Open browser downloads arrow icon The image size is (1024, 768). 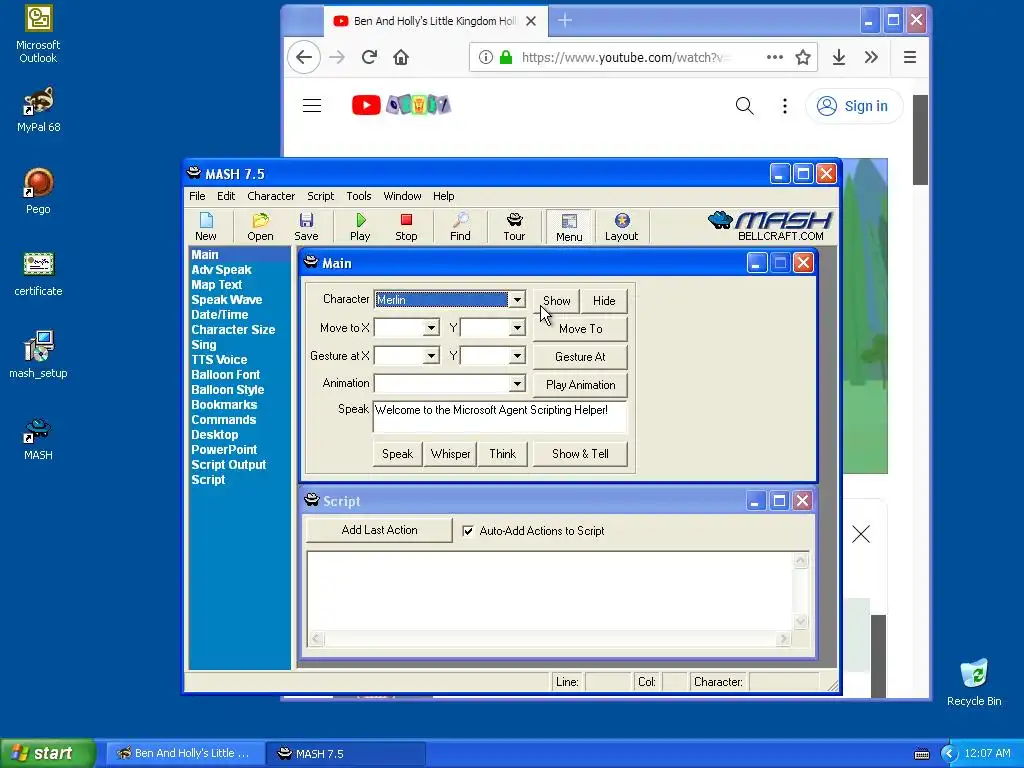(x=839, y=57)
